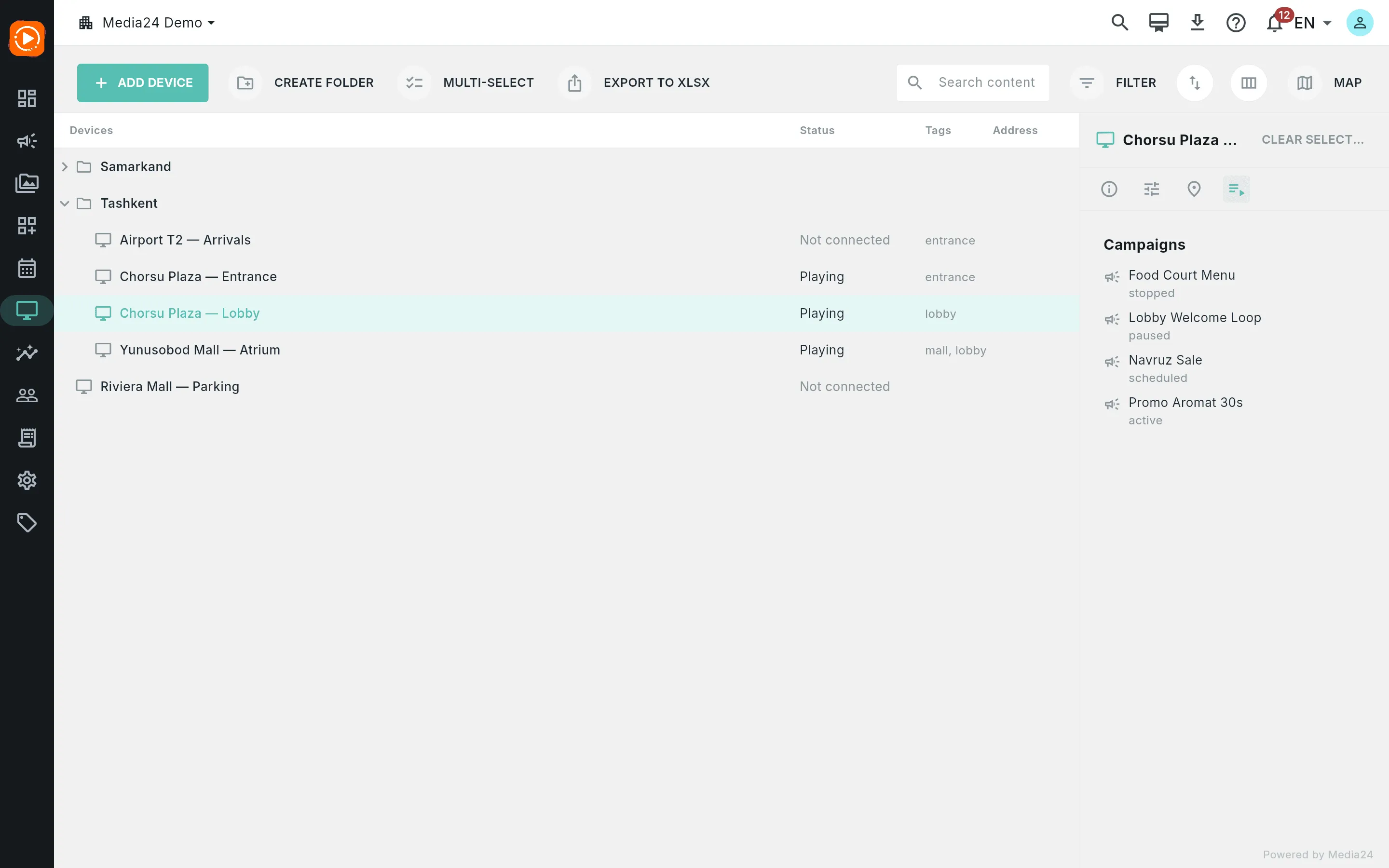Select the Samarkand folder row
Screen dimensions: 1389x868
(567, 166)
